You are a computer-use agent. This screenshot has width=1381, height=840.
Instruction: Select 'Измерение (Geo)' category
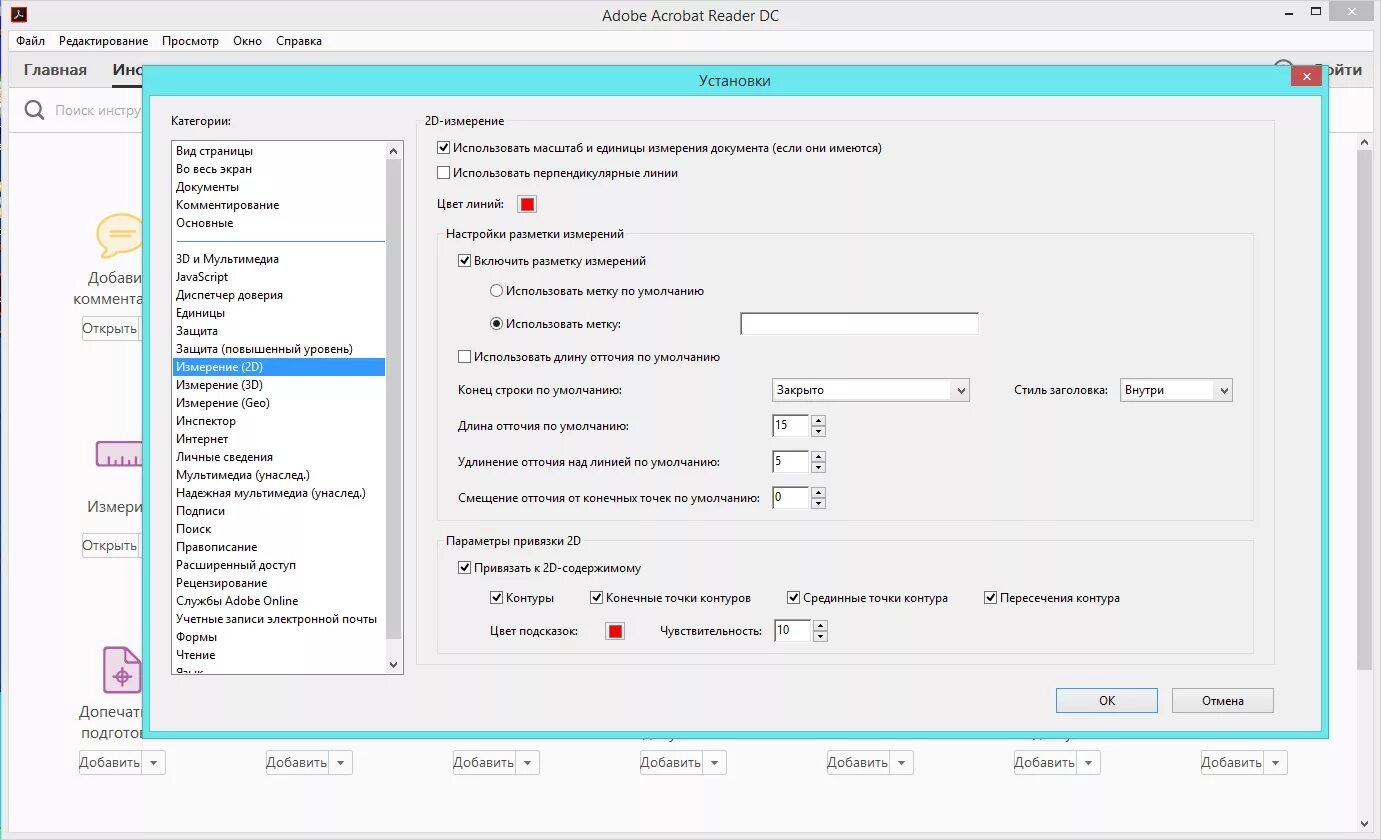point(223,403)
